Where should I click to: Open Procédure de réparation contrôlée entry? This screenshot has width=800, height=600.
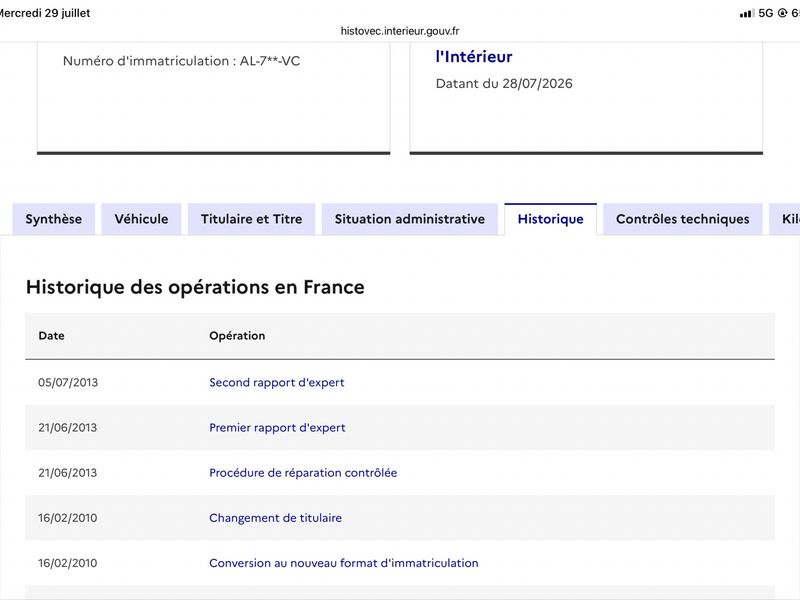pyautogui.click(x=303, y=472)
